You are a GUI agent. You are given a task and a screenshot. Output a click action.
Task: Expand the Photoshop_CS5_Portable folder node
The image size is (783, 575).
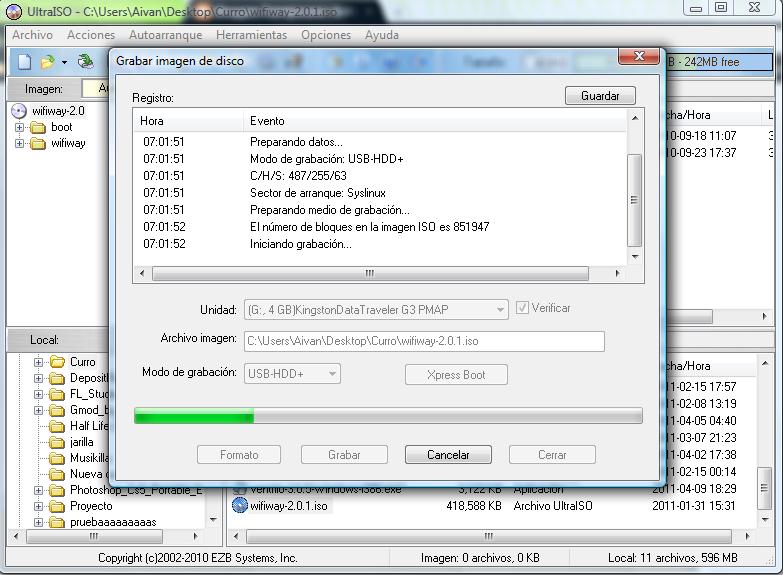(38, 491)
